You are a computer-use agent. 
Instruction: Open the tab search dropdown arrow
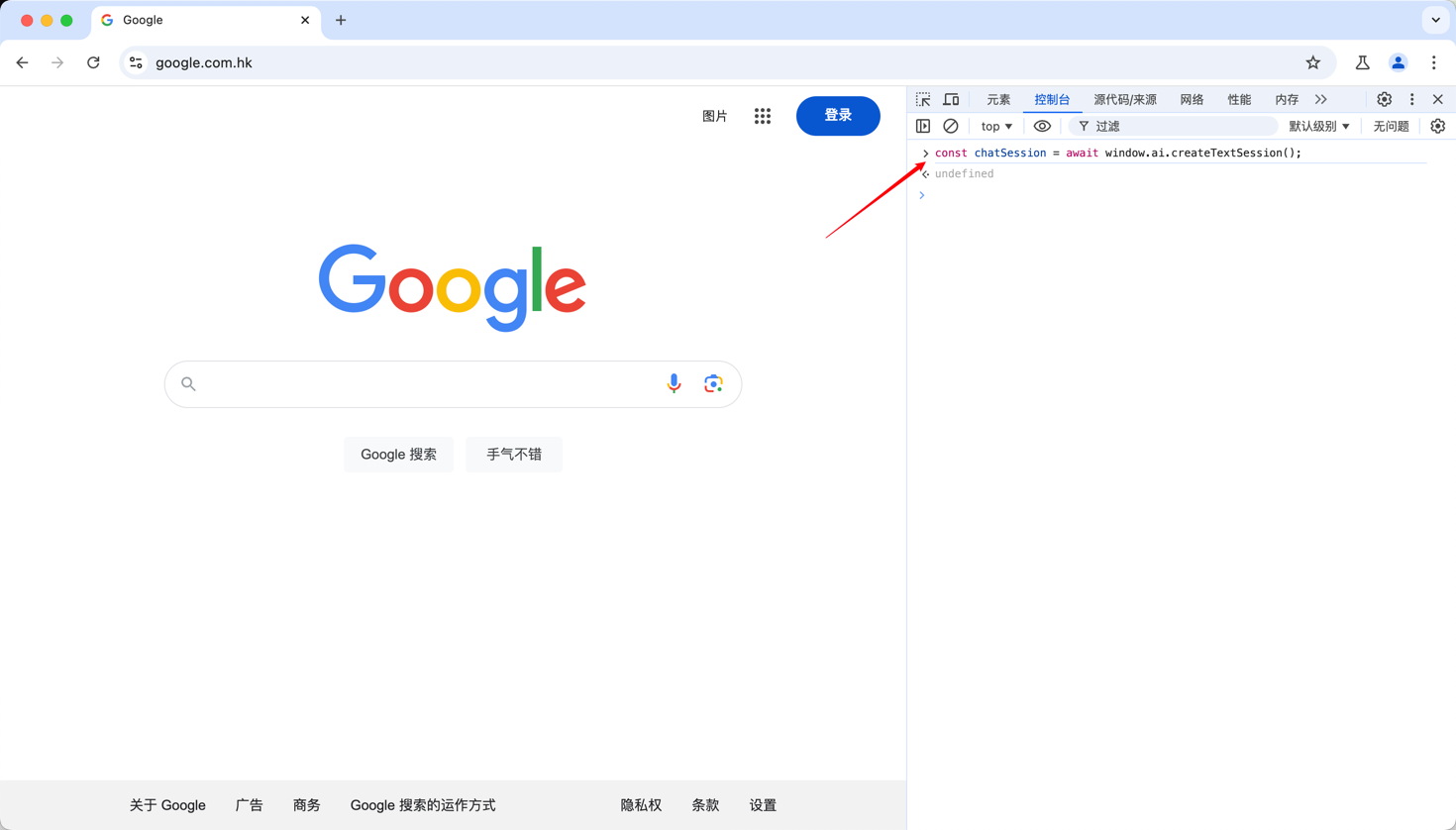coord(1435,20)
